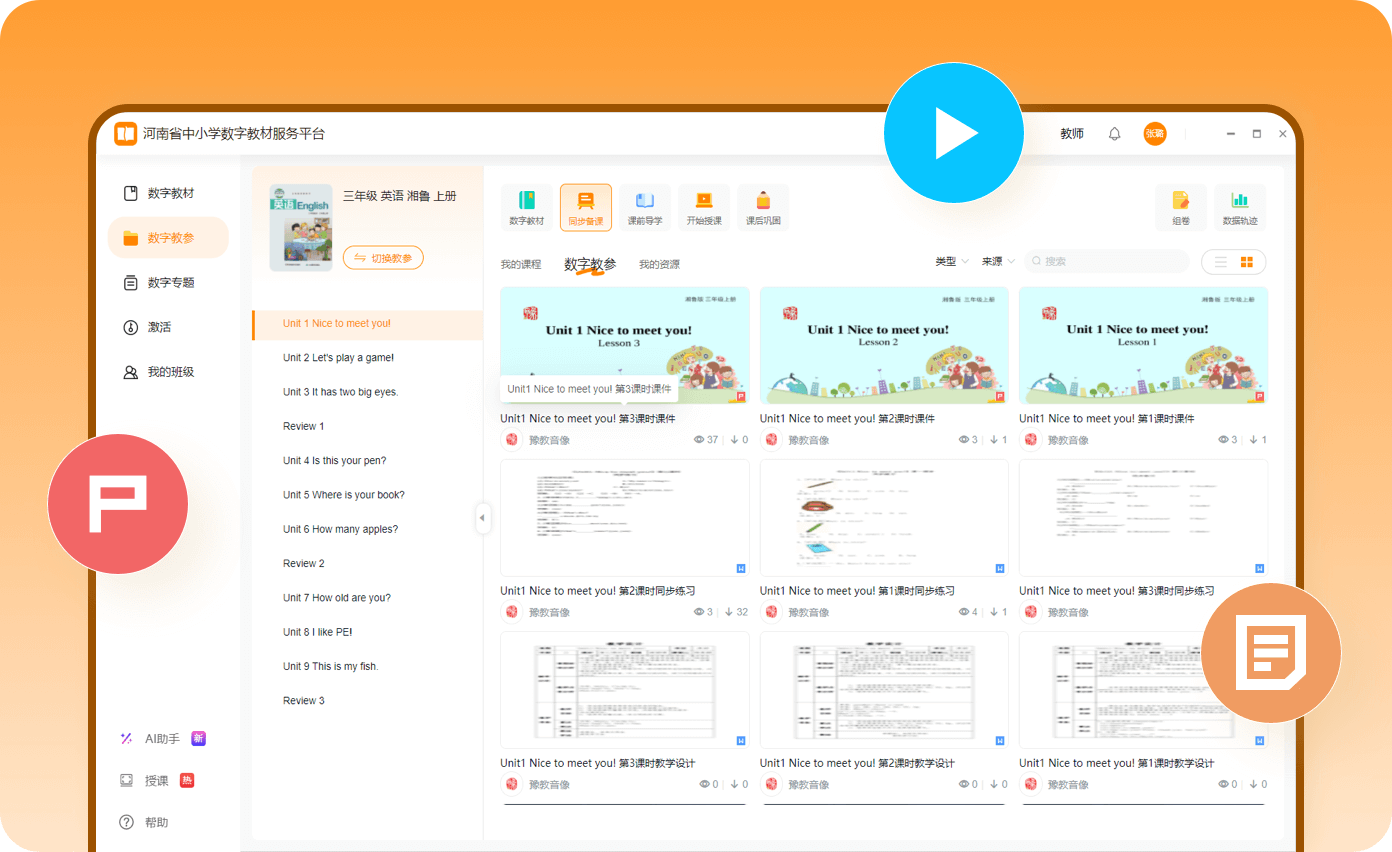Screen dimensions: 1392x852
Task: Open the Lesson 1 courseware thumbnail
Action: [x=1143, y=345]
